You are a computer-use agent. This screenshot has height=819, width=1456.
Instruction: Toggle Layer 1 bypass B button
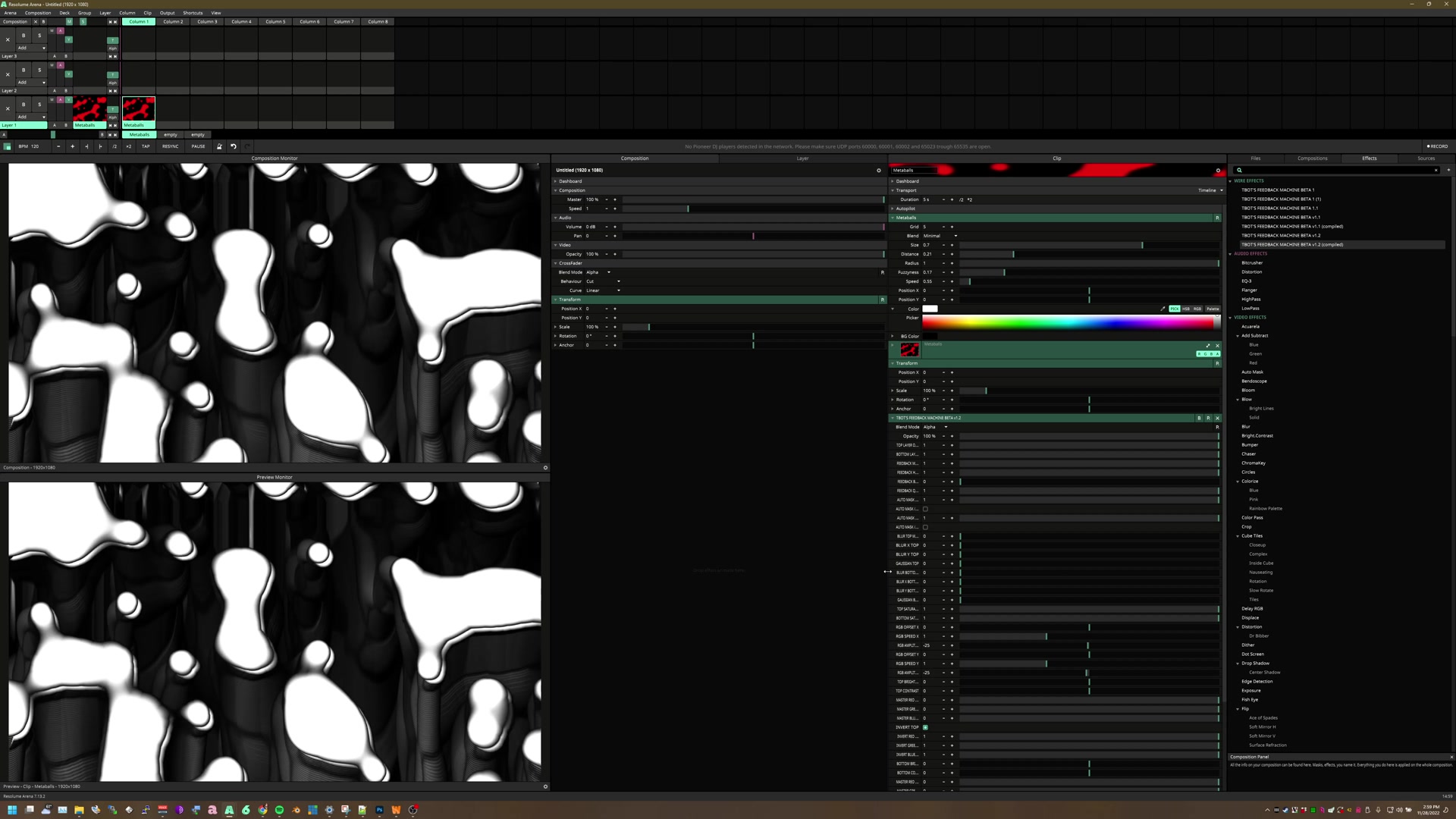(24, 104)
